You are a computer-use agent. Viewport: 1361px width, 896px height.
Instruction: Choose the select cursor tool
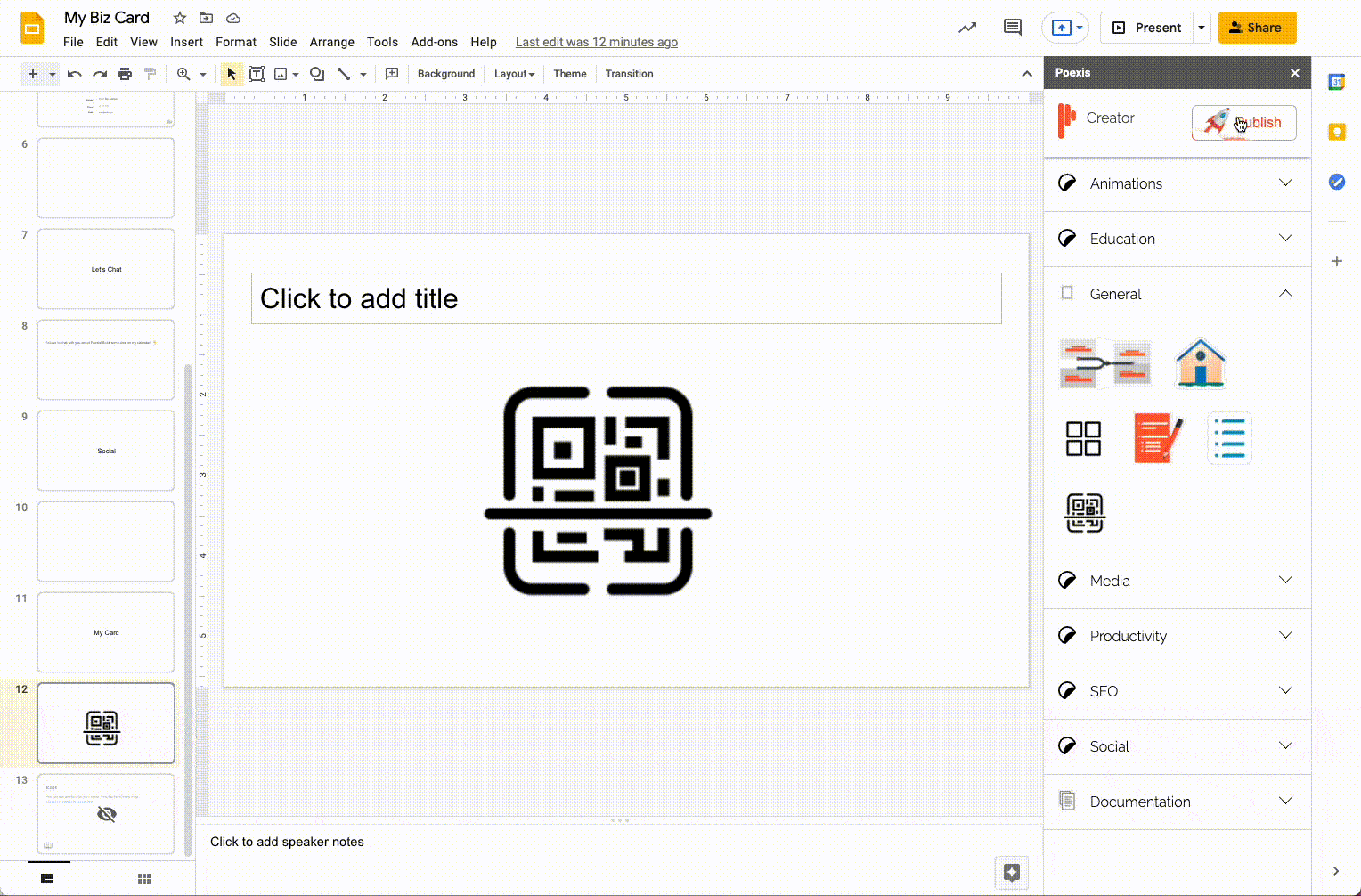pos(232,74)
